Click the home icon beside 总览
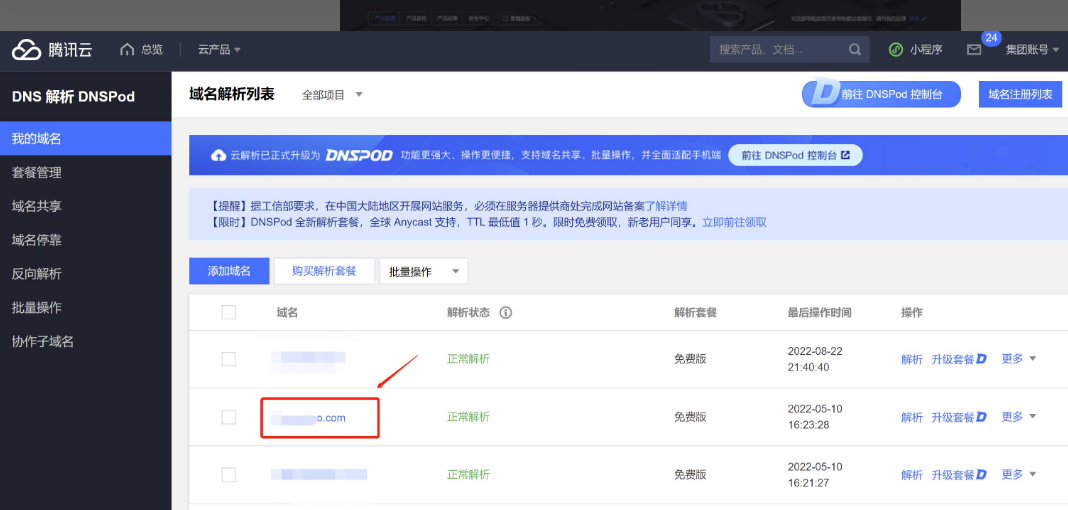The image size is (1068, 510). pos(127,50)
